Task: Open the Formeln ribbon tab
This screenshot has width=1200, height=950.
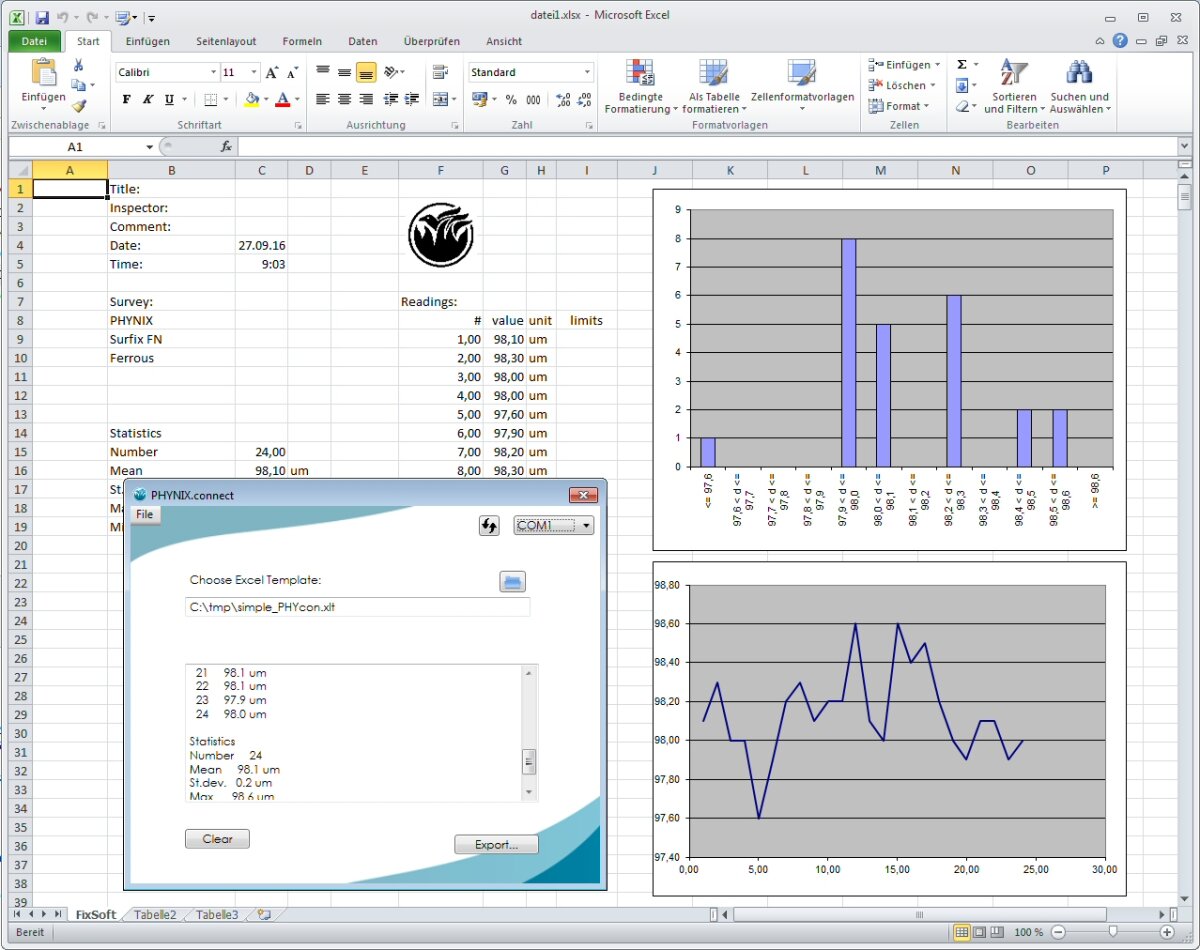Action: (302, 41)
